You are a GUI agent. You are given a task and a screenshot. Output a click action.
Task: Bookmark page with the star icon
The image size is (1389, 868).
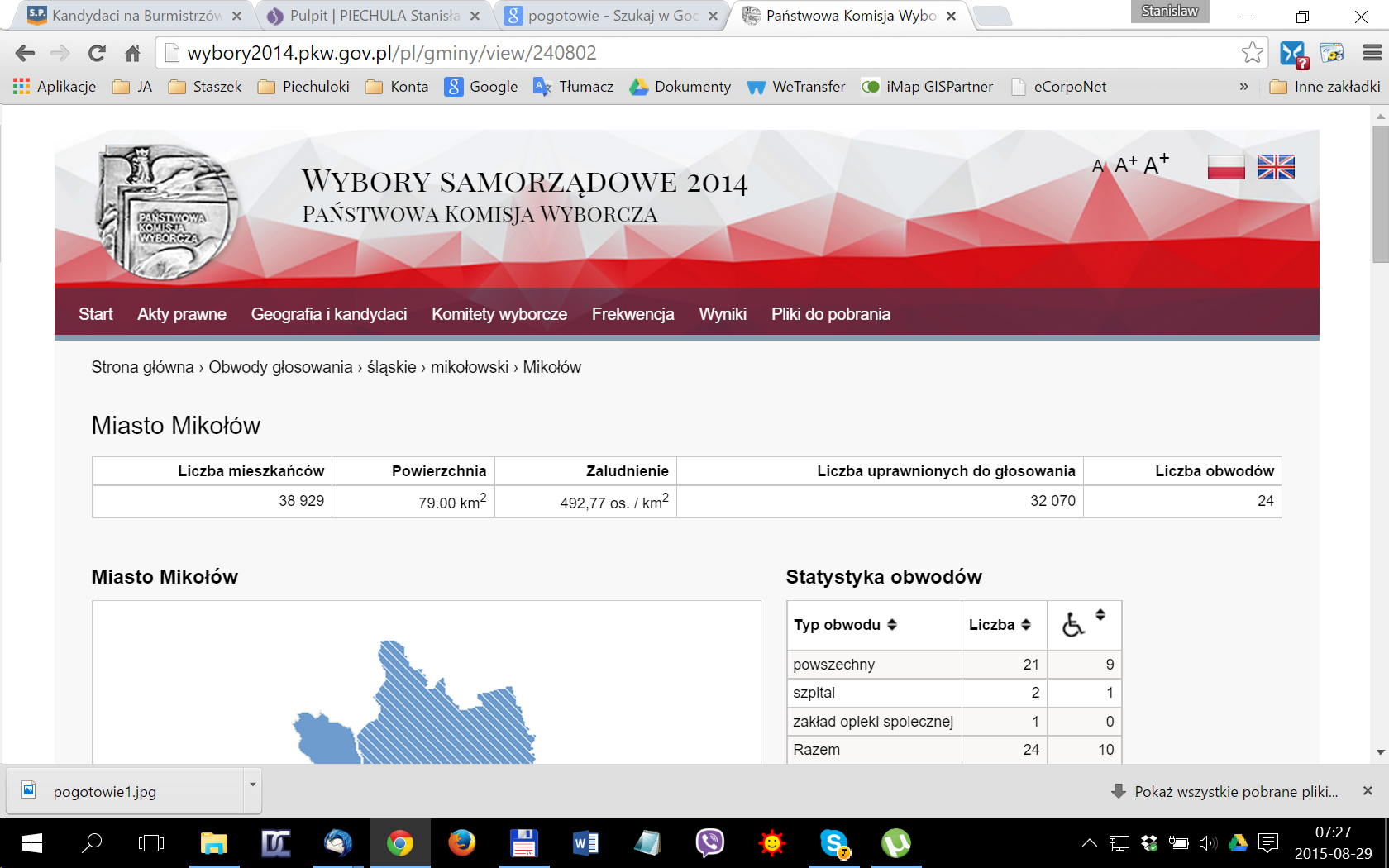coord(1252,53)
